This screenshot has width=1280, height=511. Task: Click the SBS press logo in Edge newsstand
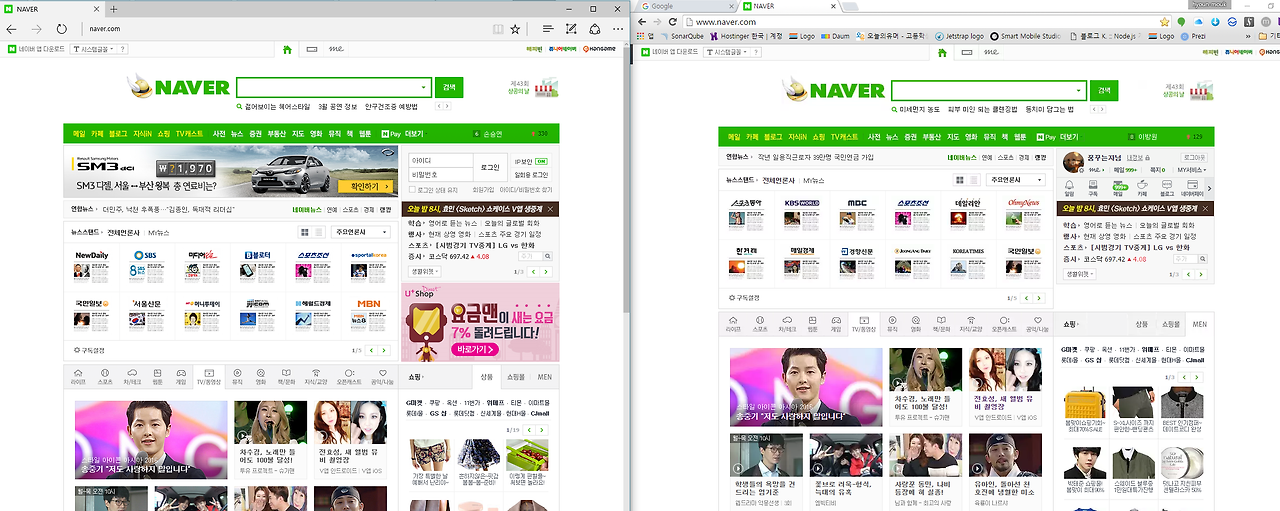pos(146,255)
